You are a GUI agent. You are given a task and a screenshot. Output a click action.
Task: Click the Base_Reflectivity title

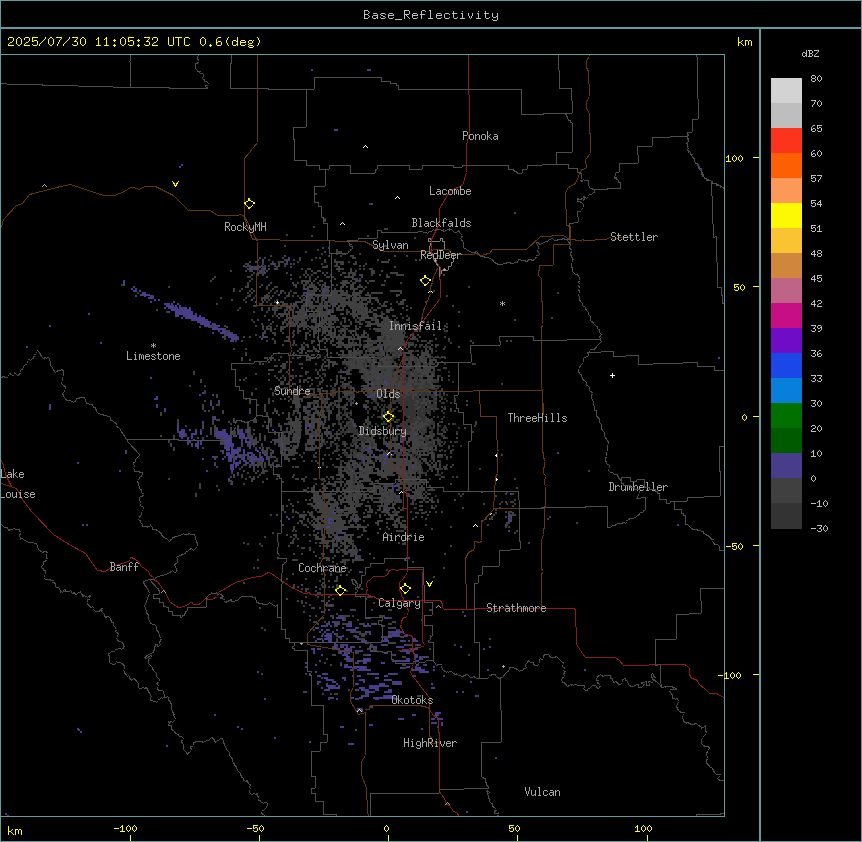tap(431, 15)
